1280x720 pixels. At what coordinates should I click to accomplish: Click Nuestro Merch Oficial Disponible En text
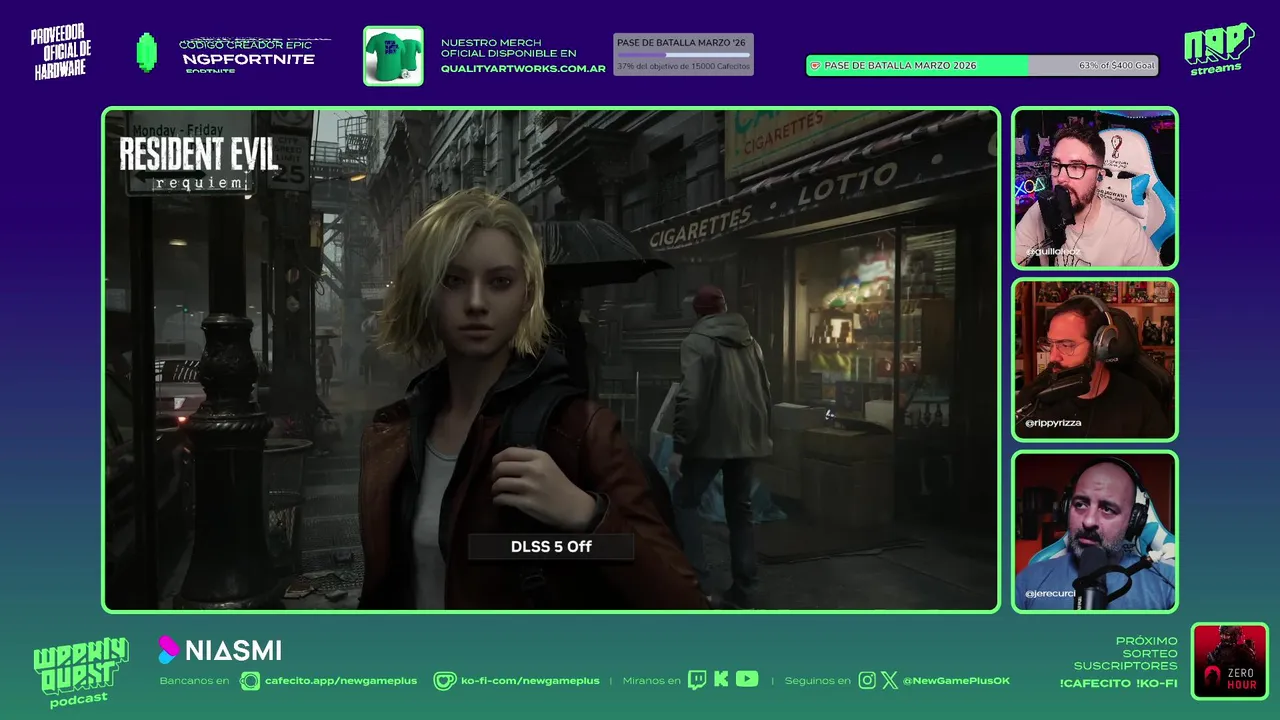pos(509,48)
